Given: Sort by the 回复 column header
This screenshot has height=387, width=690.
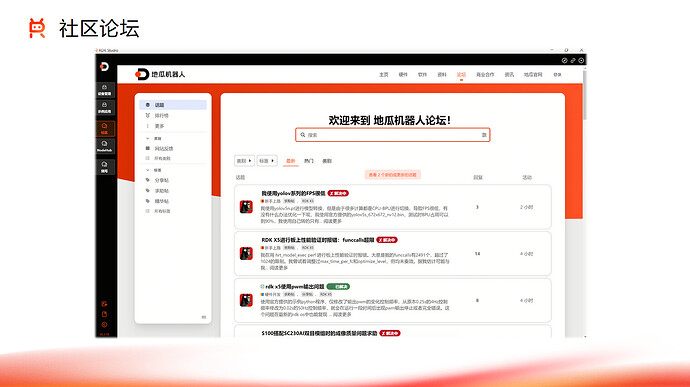Looking at the screenshot, I should coord(477,177).
